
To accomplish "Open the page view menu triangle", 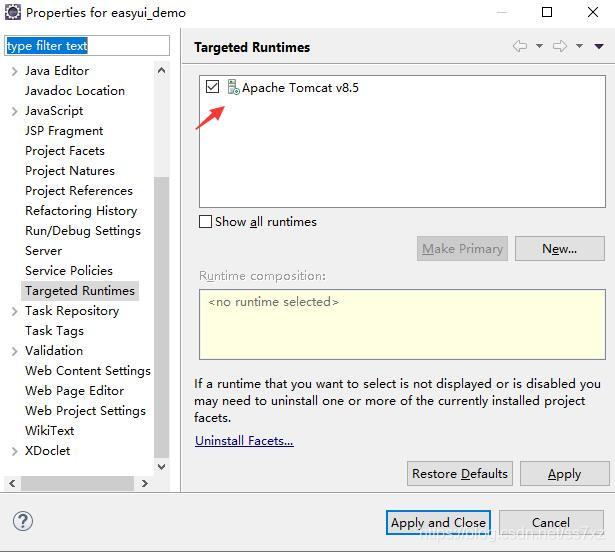I will (599, 46).
